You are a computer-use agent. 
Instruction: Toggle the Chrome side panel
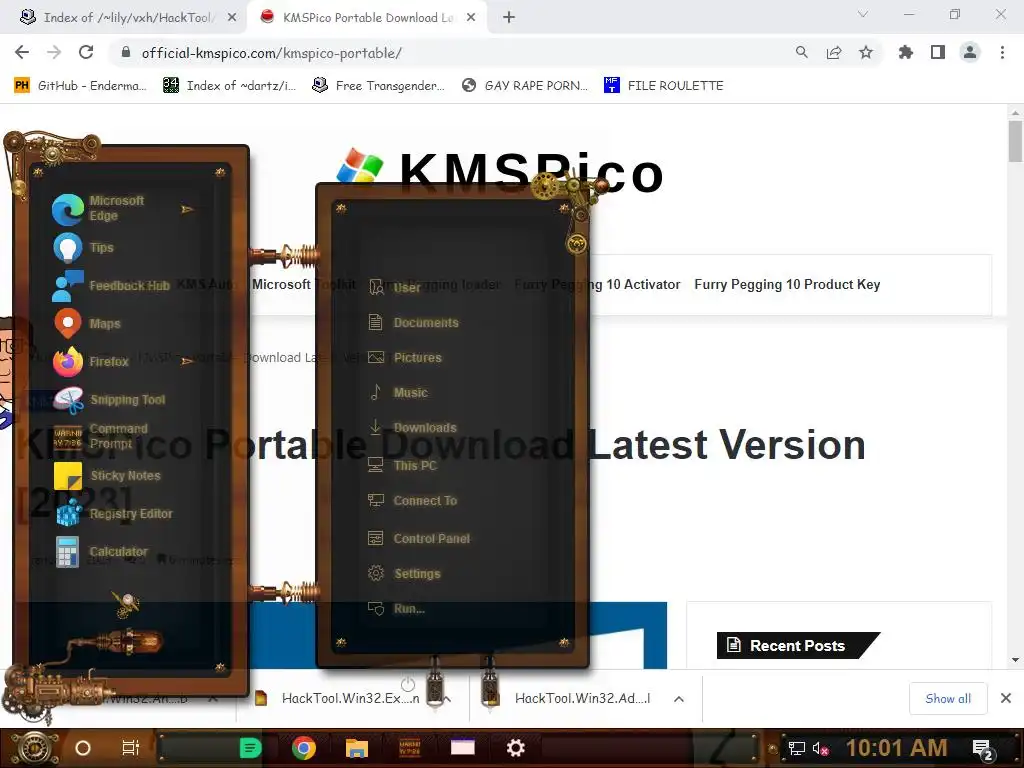[938, 53]
